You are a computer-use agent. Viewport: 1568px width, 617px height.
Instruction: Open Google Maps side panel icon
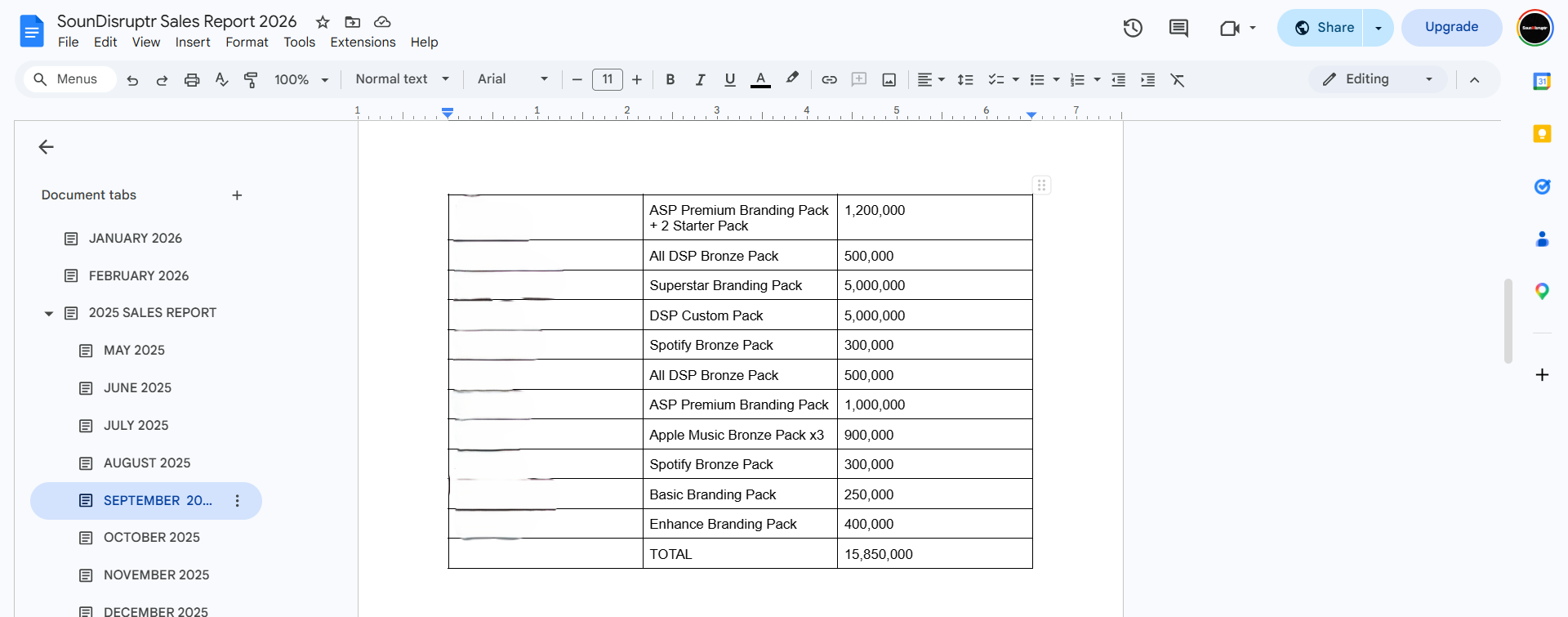click(1542, 291)
